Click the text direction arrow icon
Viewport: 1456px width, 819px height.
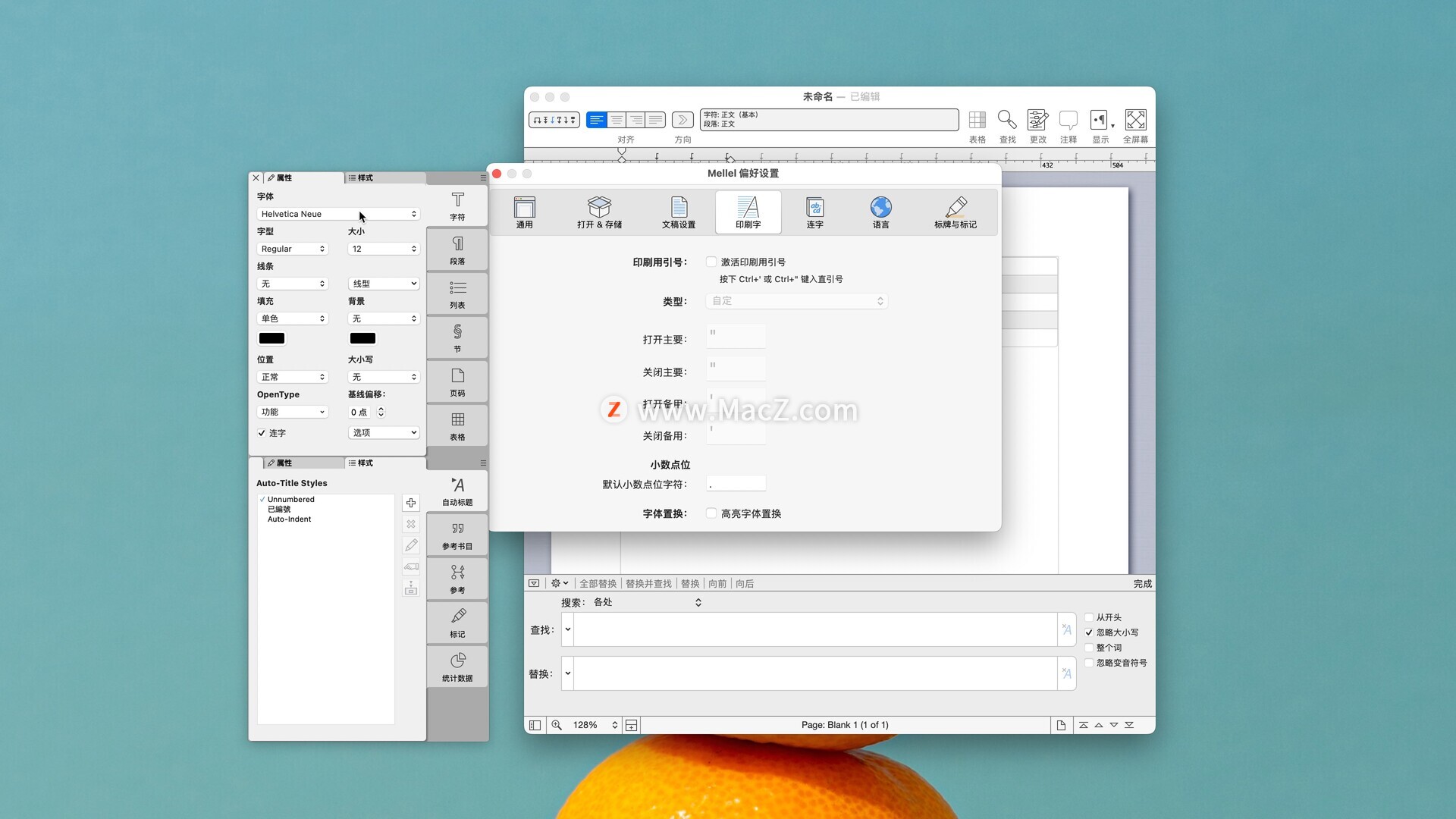pos(682,120)
